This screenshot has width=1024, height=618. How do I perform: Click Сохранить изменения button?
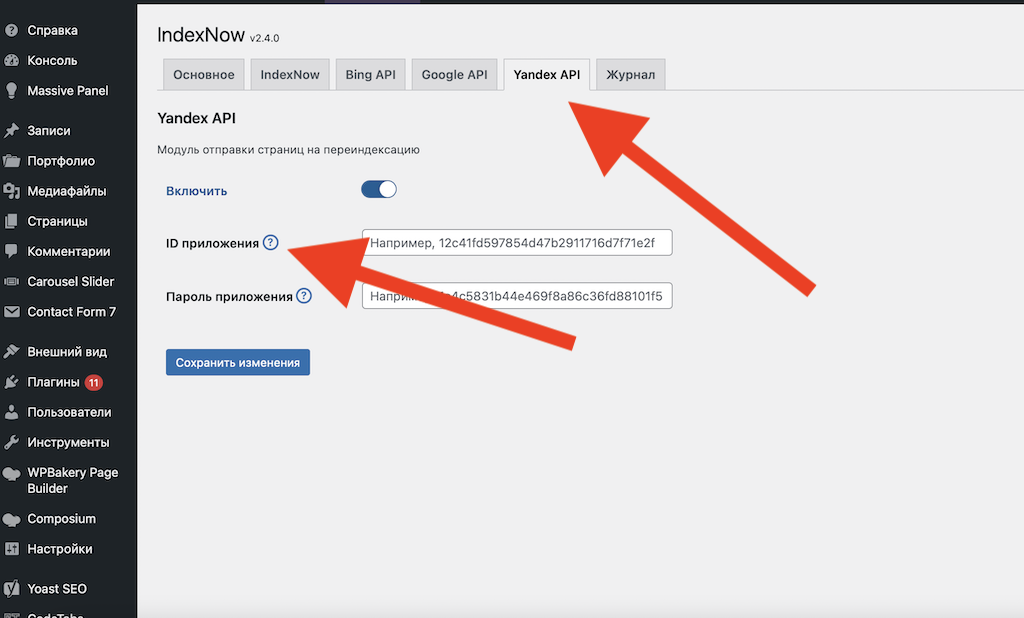click(x=238, y=363)
